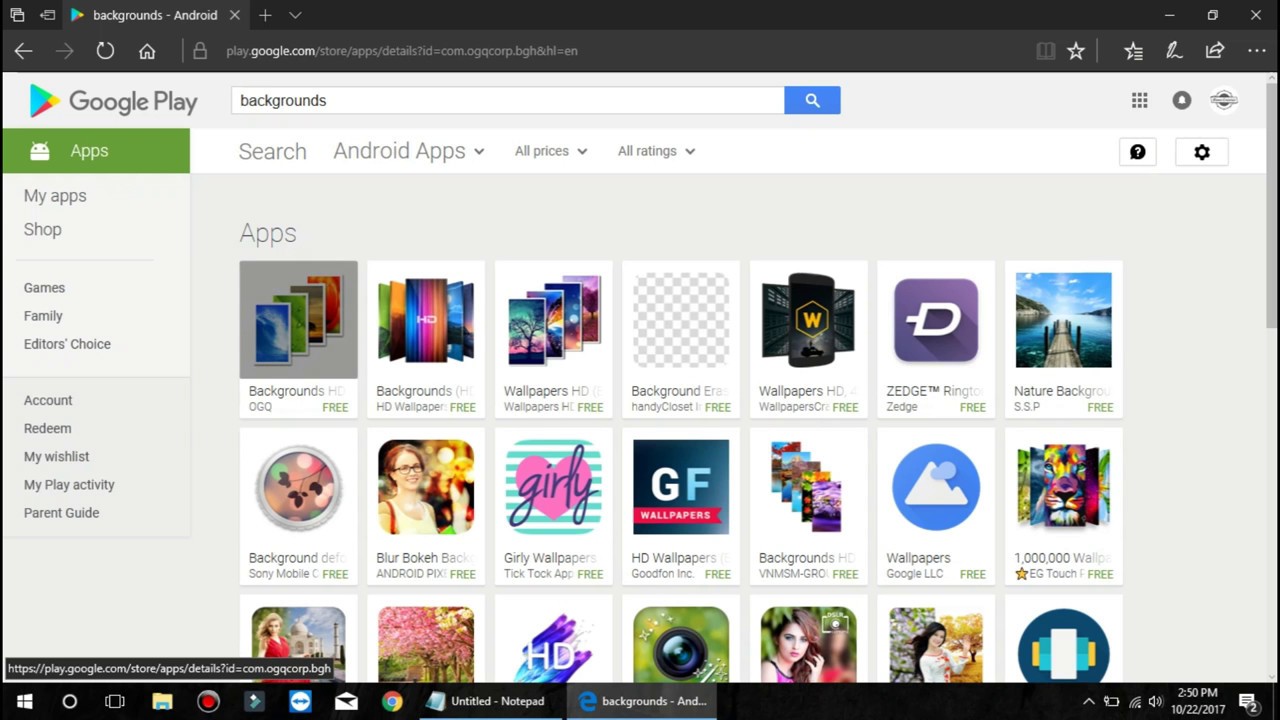Click the taskbar clock showing 2:50 PM
Viewport: 1280px width, 720px height.
click(x=1197, y=701)
